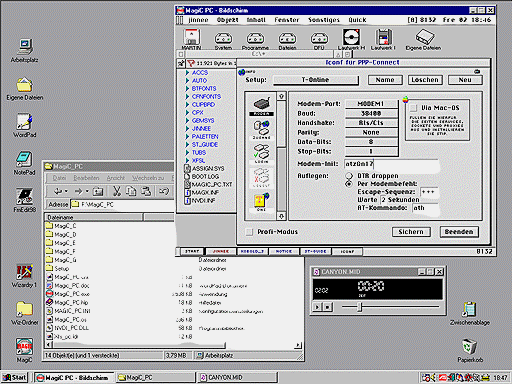Select the Per Modembefehl radio button
Image resolution: width=512 pixels, height=384 pixels.
pyautogui.click(x=349, y=184)
